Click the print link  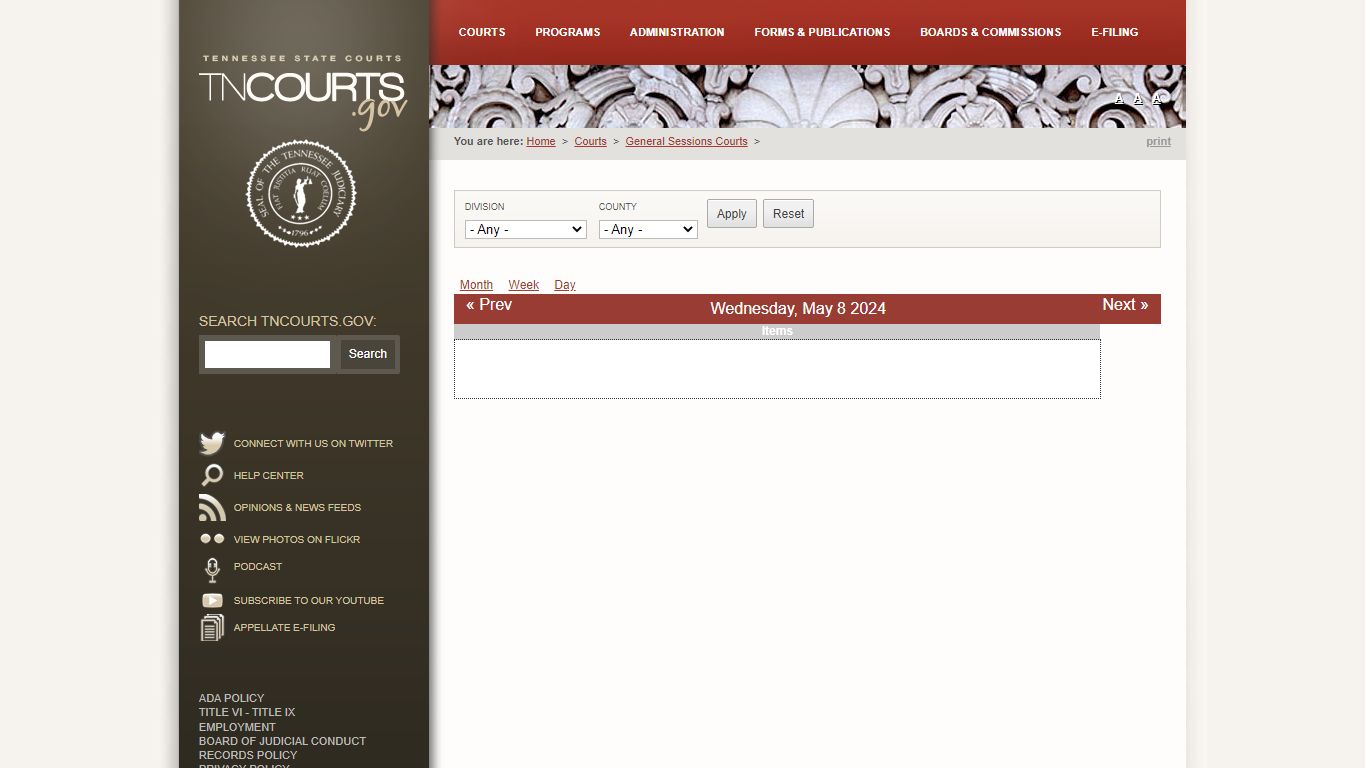point(1159,142)
